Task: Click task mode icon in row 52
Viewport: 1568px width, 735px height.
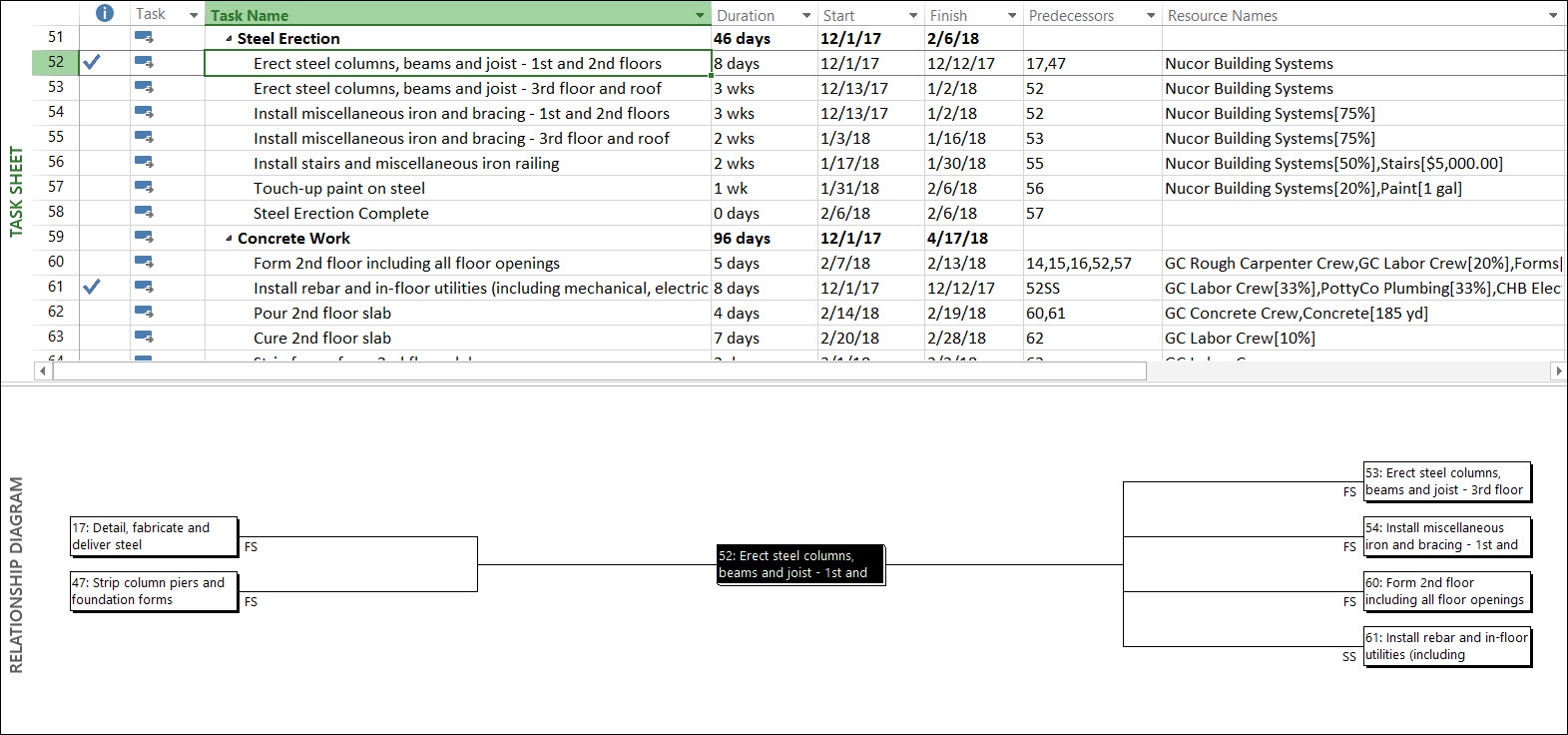Action: tap(144, 63)
